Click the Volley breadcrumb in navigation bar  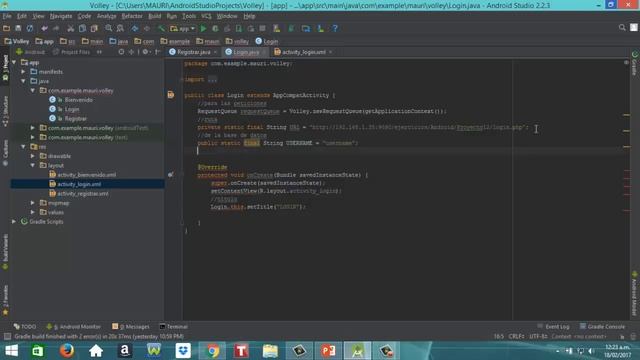click(17, 41)
